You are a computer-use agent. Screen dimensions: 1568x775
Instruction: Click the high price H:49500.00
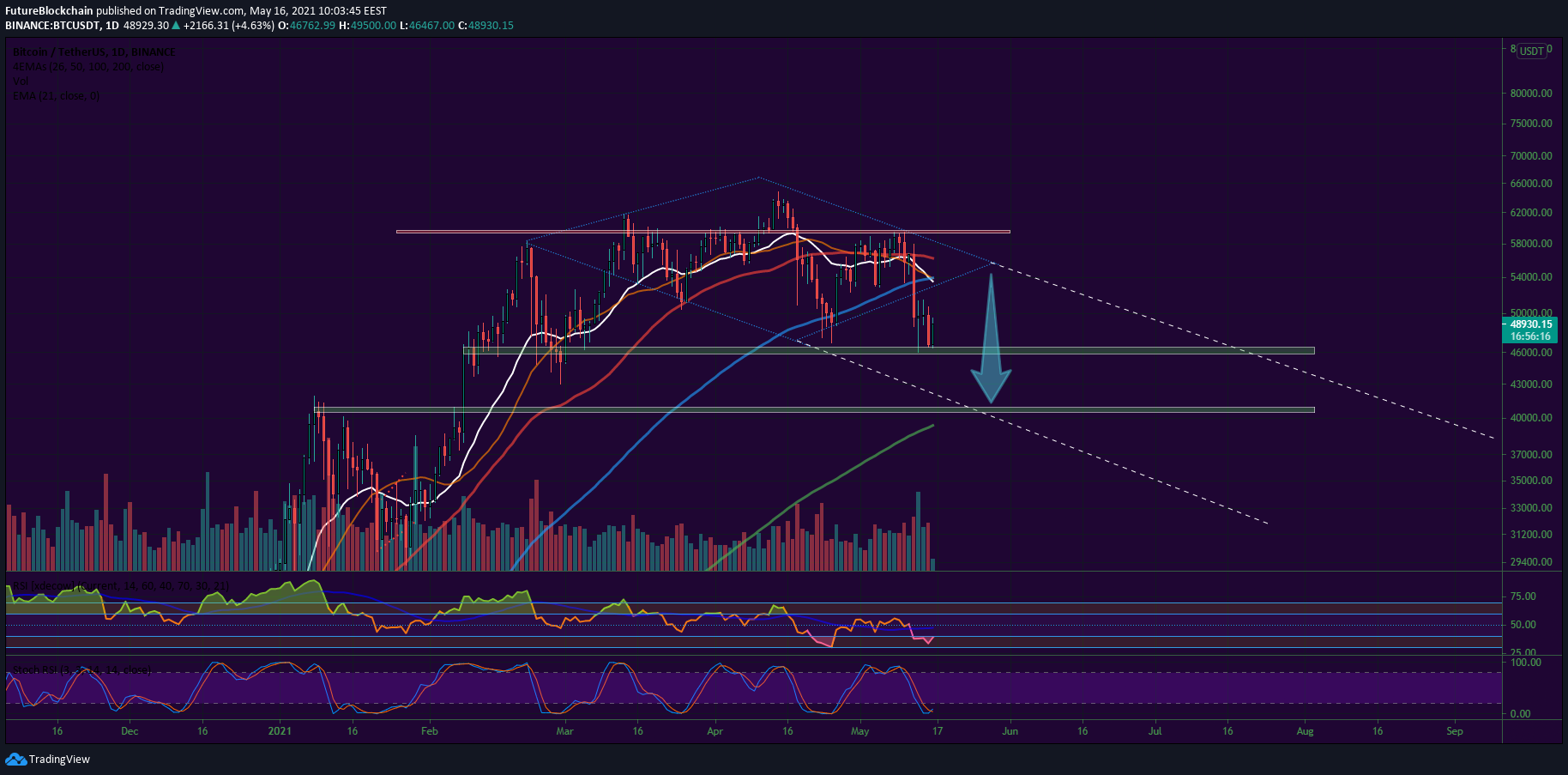tap(368, 26)
